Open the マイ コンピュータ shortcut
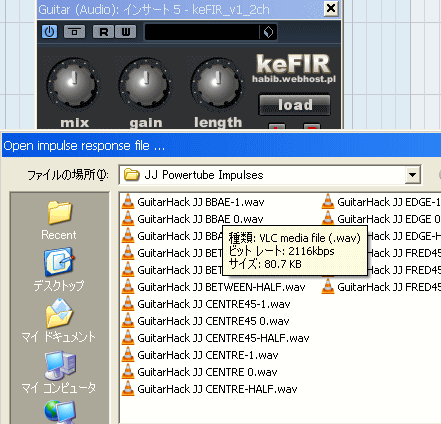Screen dimensions: 441x424 click(x=59, y=372)
